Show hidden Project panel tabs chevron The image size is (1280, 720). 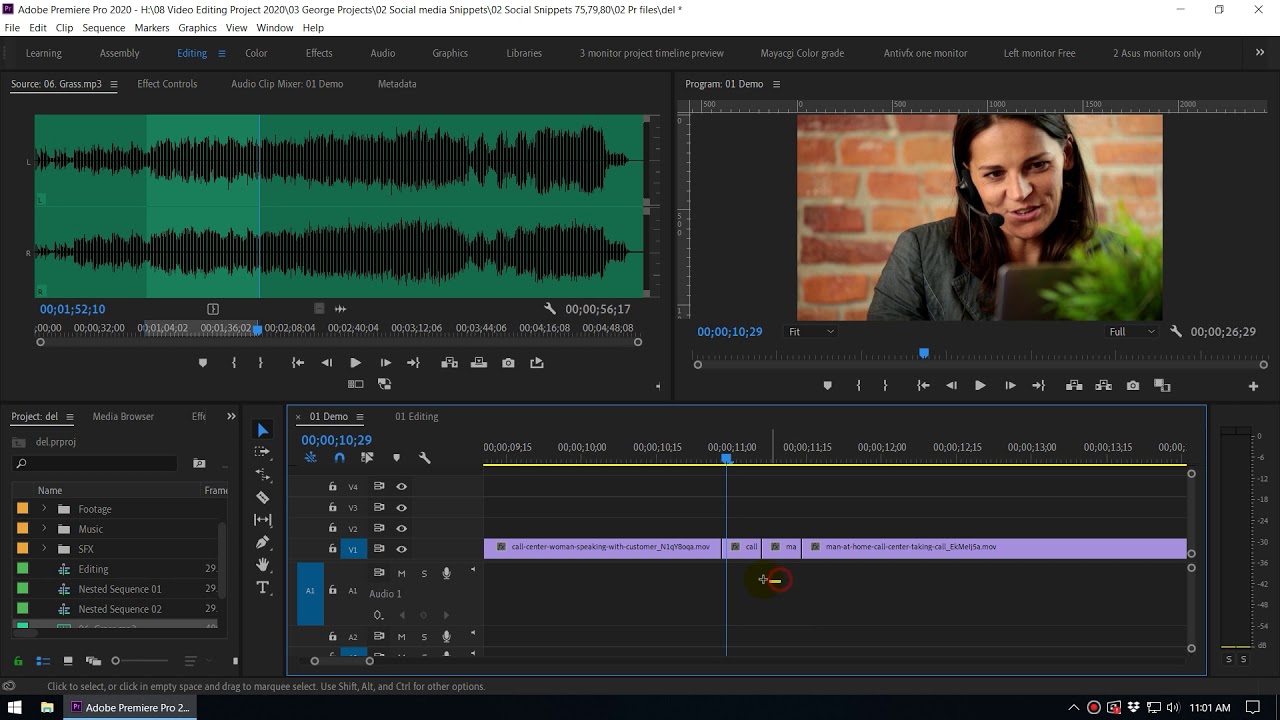point(231,416)
